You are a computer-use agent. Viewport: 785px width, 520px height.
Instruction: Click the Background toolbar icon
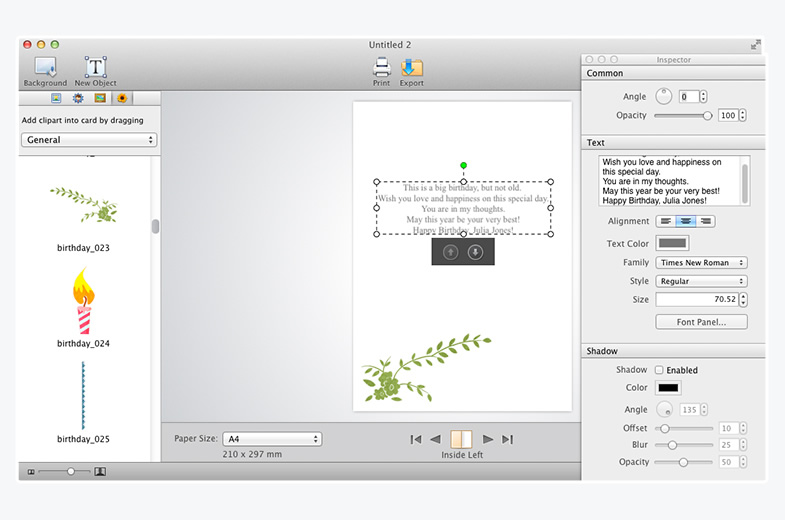[x=45, y=68]
